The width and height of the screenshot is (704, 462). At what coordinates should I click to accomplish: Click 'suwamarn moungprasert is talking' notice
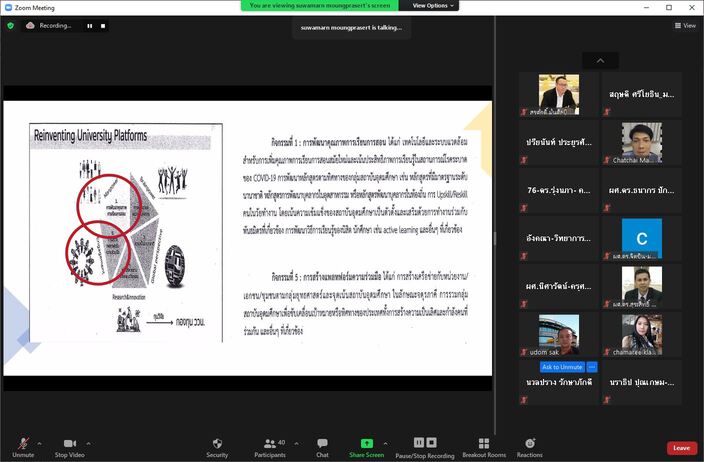point(351,27)
